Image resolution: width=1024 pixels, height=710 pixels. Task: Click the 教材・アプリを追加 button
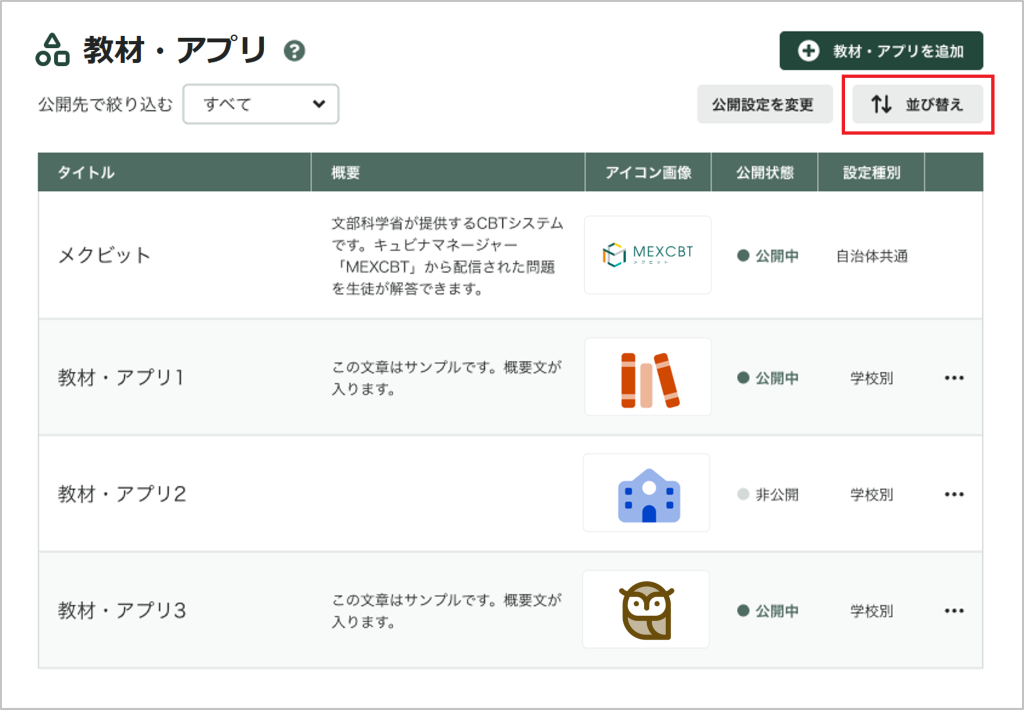(x=881, y=50)
